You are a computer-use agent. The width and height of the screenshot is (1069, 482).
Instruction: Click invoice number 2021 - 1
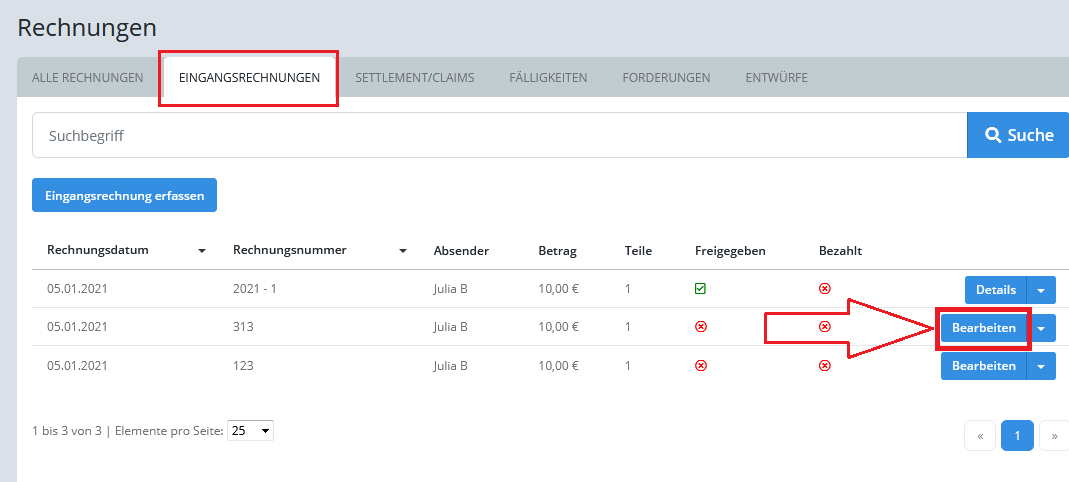click(254, 289)
